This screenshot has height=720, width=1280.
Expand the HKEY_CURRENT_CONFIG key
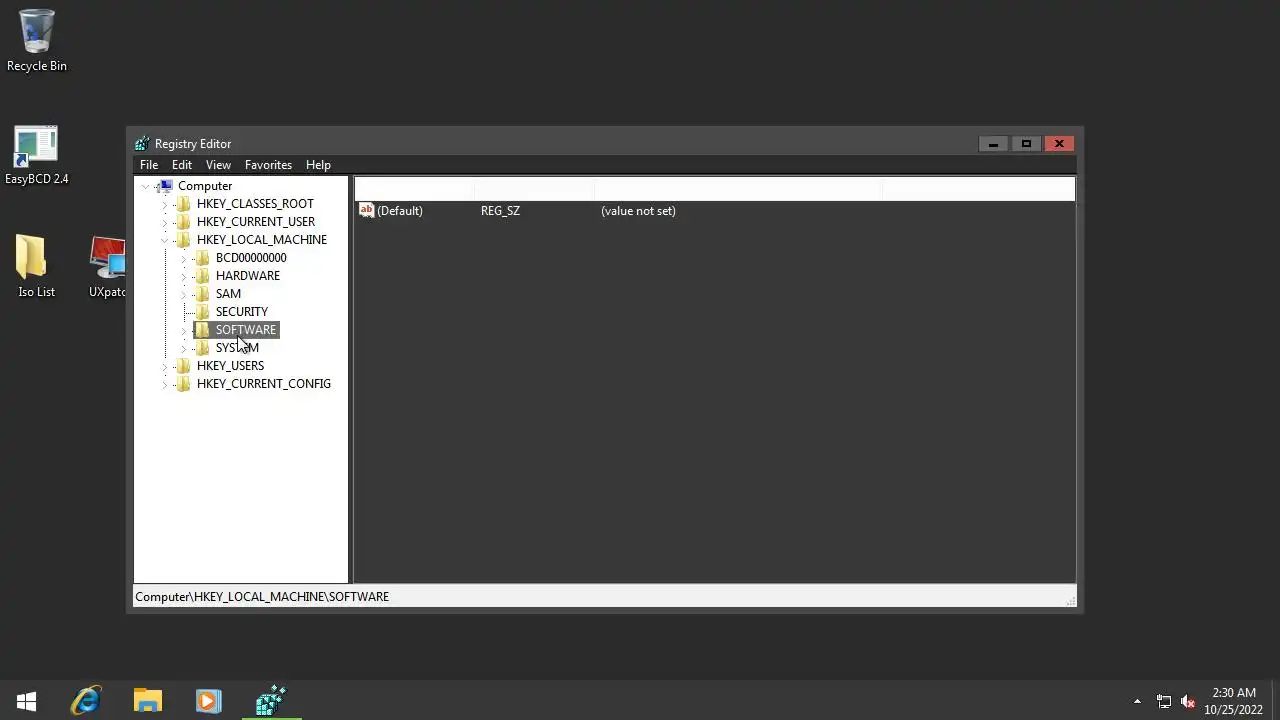pyautogui.click(x=165, y=384)
